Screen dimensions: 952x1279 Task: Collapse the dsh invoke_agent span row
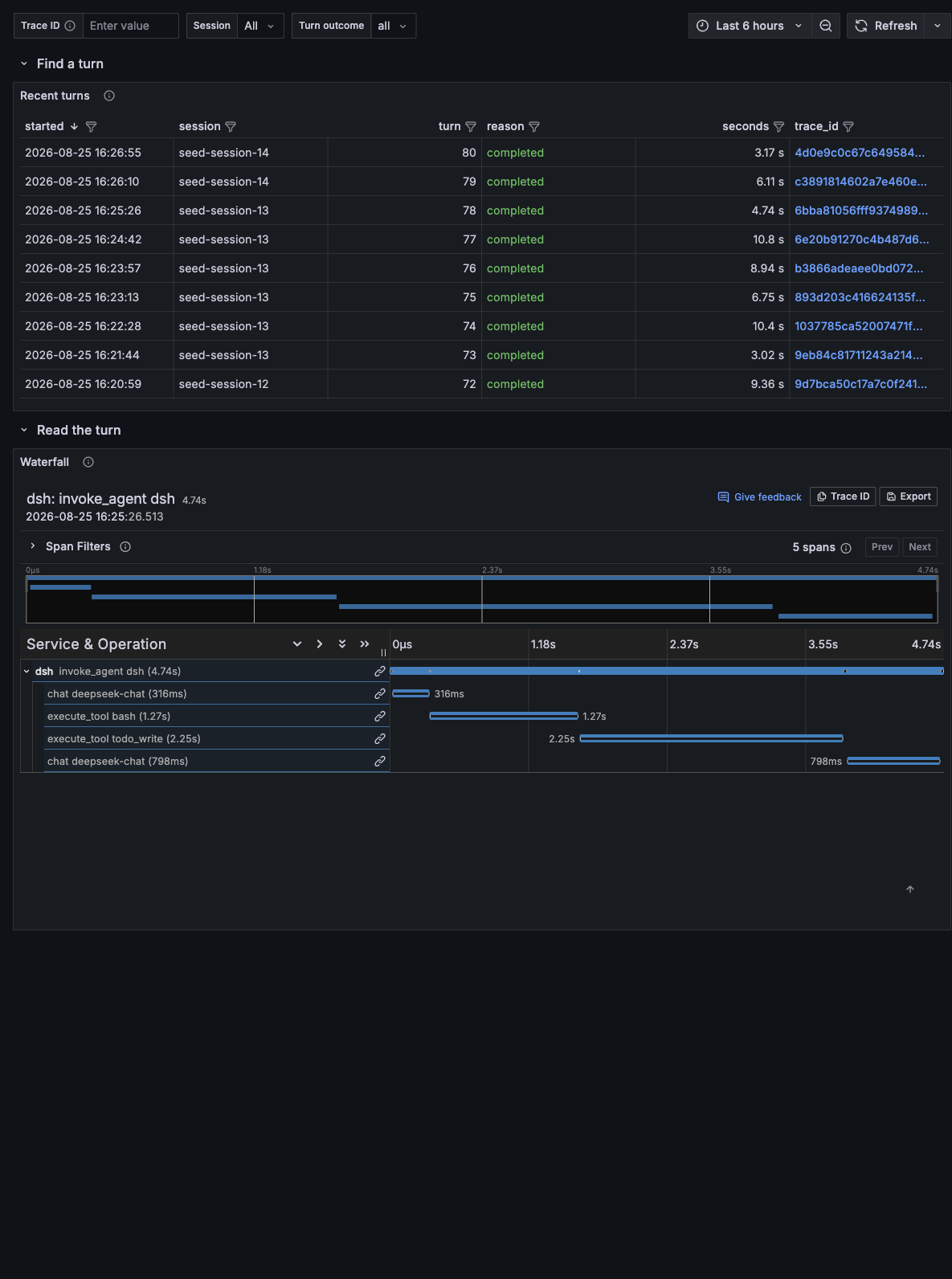(27, 672)
